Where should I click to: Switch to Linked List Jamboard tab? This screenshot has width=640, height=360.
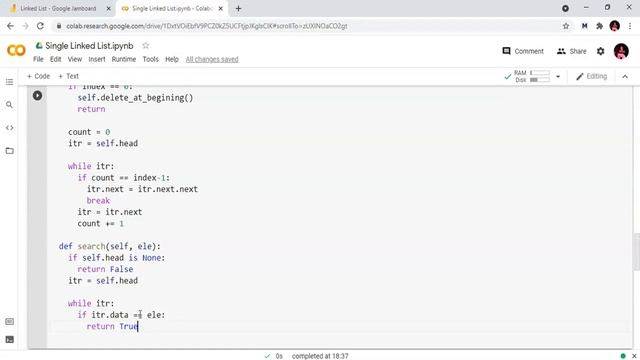click(x=58, y=8)
